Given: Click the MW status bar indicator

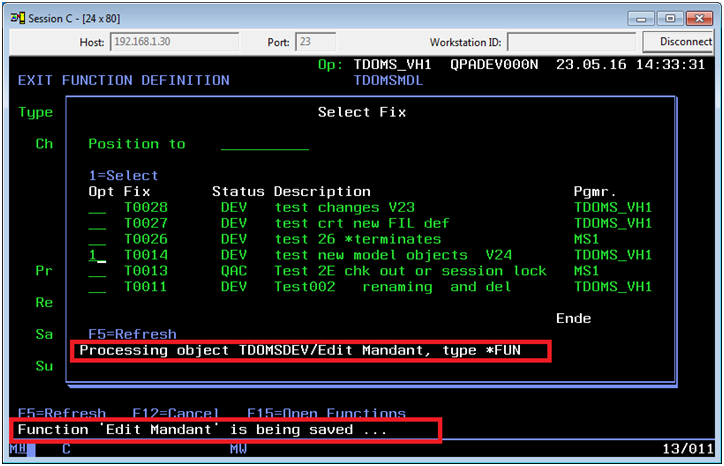Looking at the screenshot, I should tap(238, 449).
